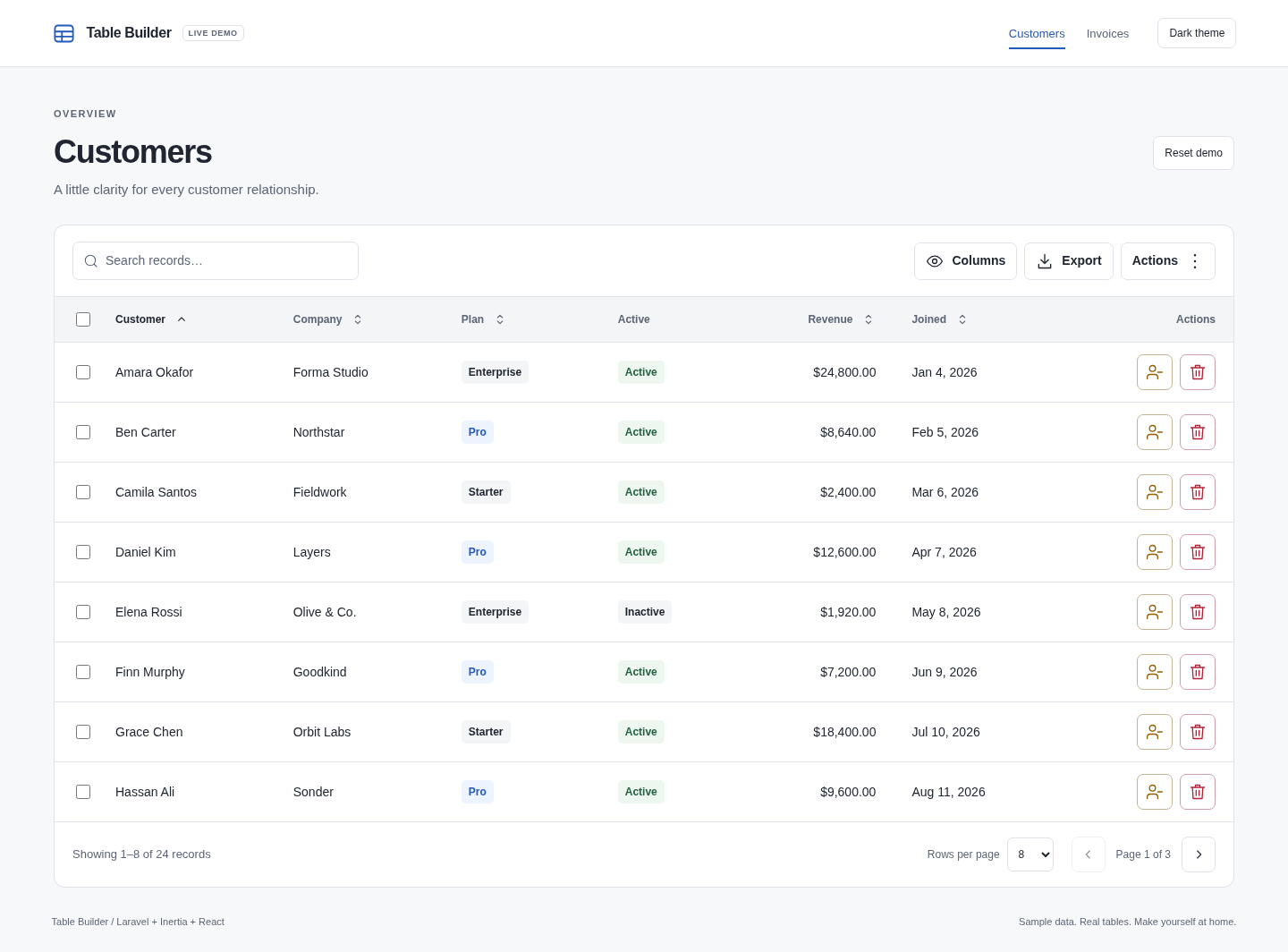
Task: Open the Rows per page dropdown
Action: 1030,854
